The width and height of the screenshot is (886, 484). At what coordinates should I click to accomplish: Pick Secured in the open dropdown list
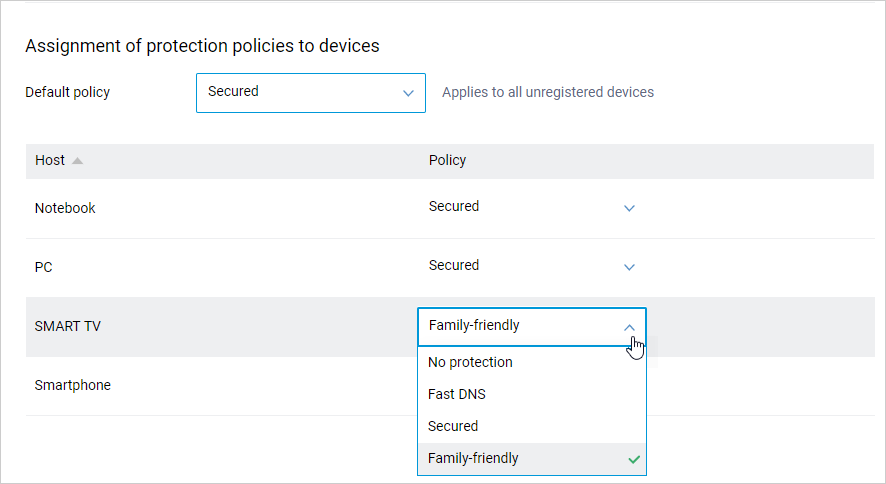(x=453, y=426)
